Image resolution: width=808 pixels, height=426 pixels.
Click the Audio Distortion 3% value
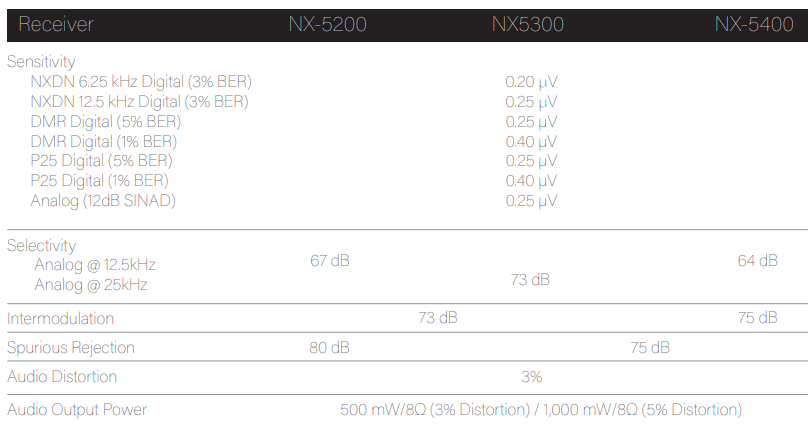point(531,377)
